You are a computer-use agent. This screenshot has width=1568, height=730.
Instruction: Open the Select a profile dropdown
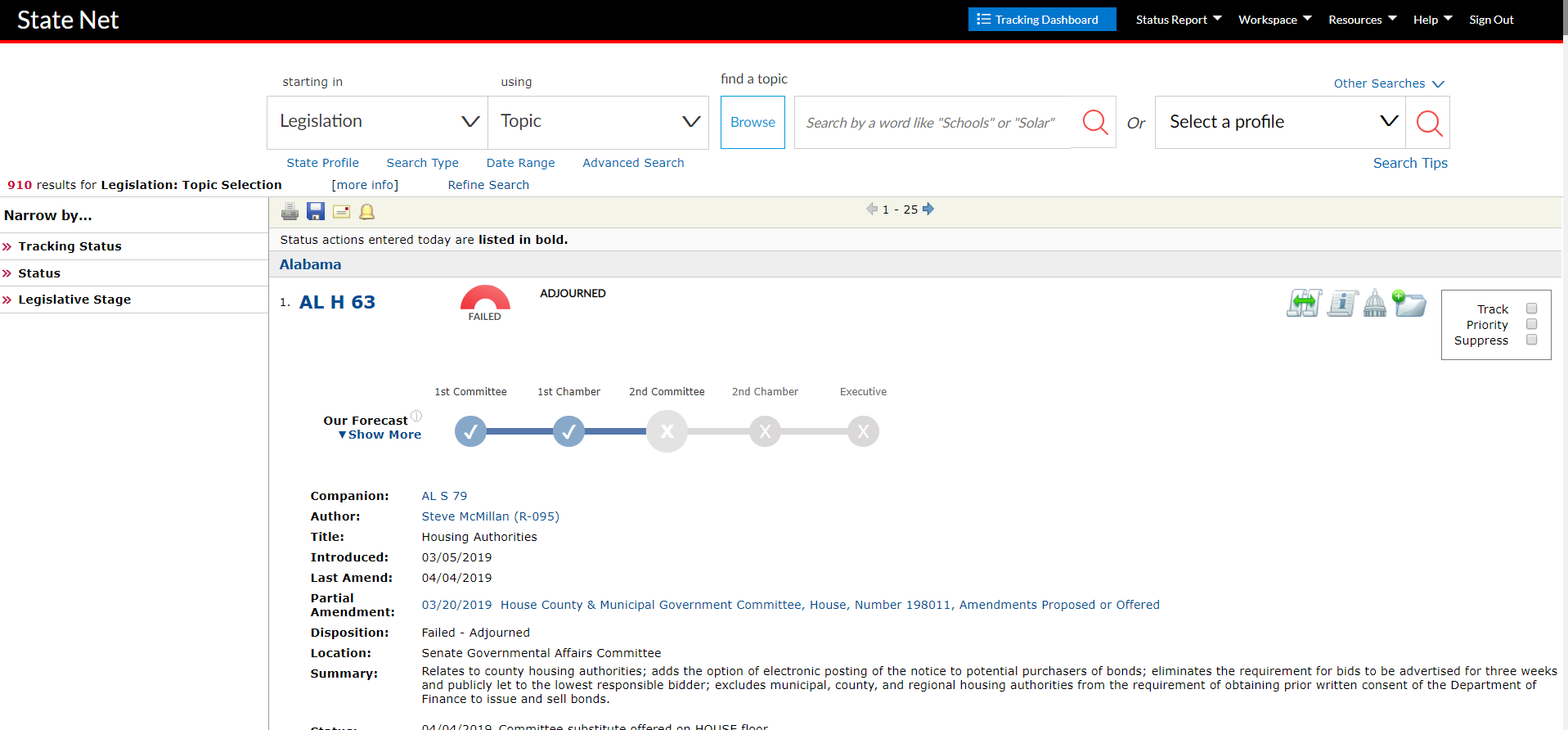click(1280, 122)
